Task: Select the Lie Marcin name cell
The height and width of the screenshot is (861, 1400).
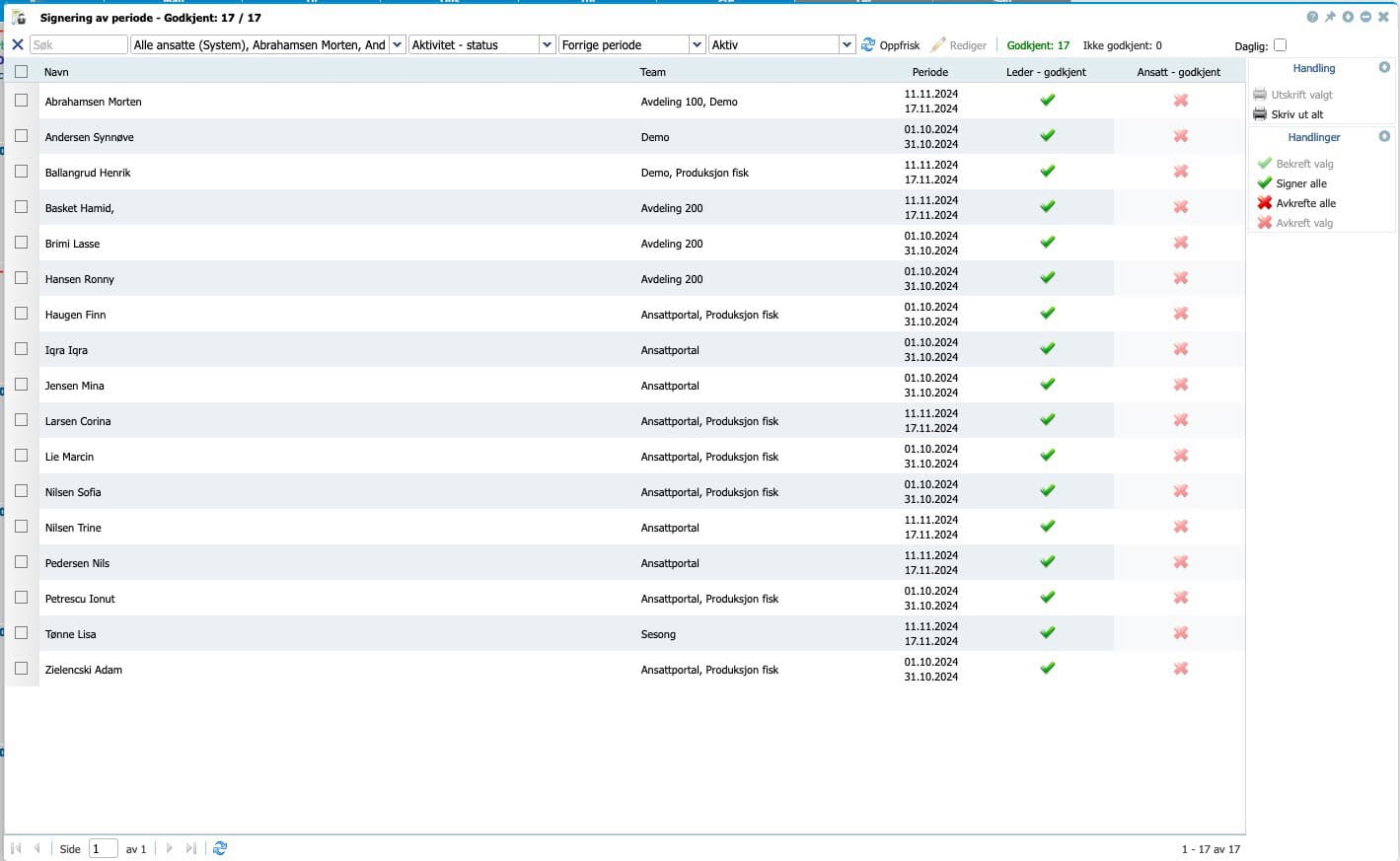Action: pyautogui.click(x=69, y=457)
